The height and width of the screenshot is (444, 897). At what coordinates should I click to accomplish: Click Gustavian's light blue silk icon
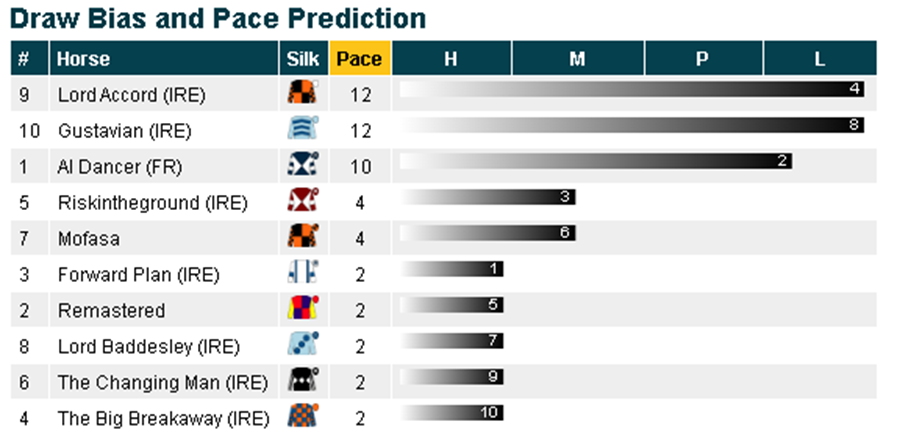tap(303, 129)
